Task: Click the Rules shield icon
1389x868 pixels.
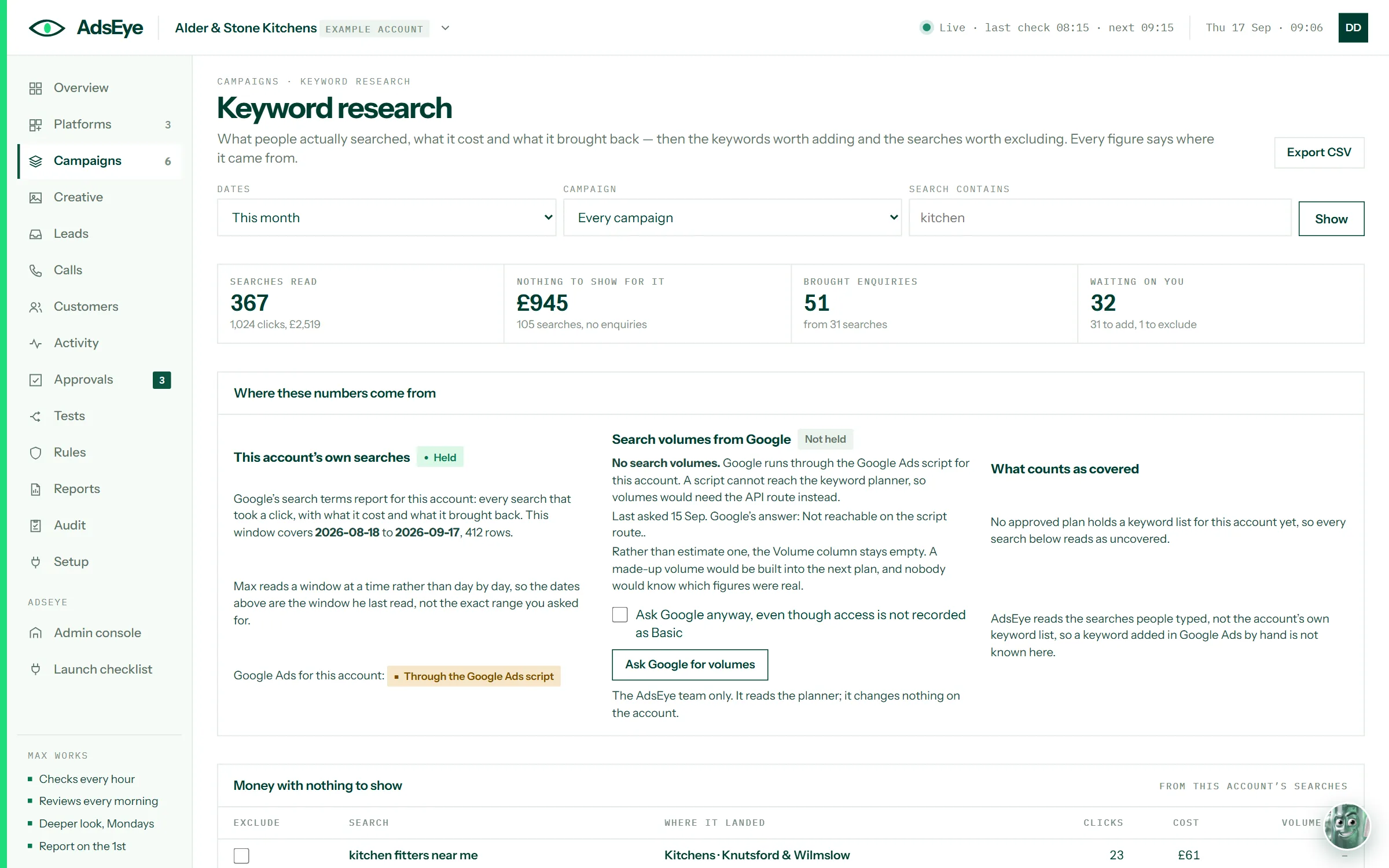Action: point(36,453)
